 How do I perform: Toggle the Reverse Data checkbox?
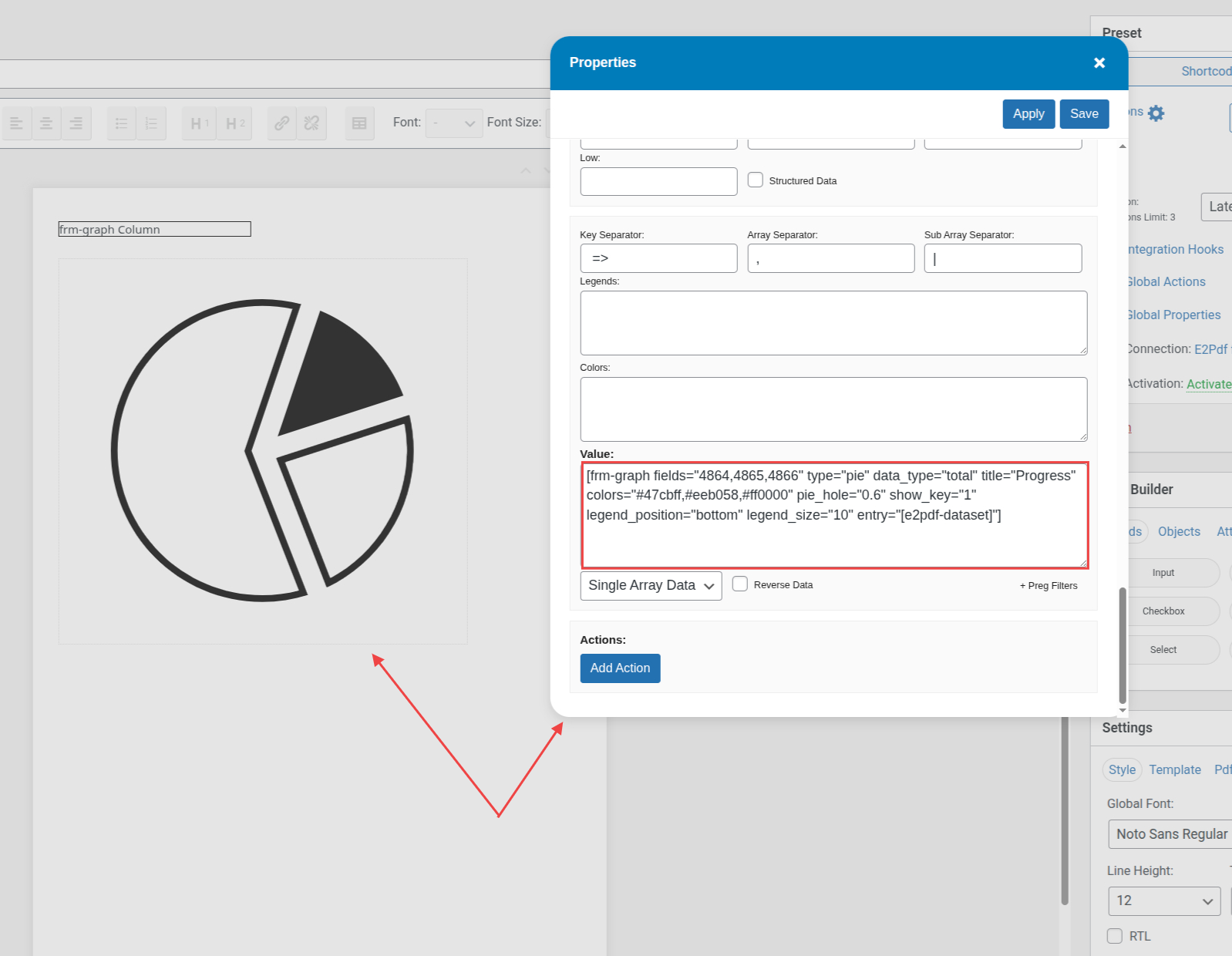click(740, 584)
